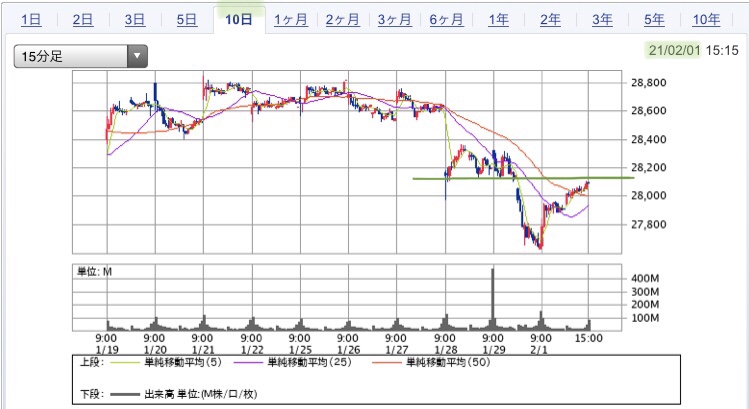Click the 出来高 volume legend entry
The image size is (749, 409).
pyautogui.click(x=183, y=394)
